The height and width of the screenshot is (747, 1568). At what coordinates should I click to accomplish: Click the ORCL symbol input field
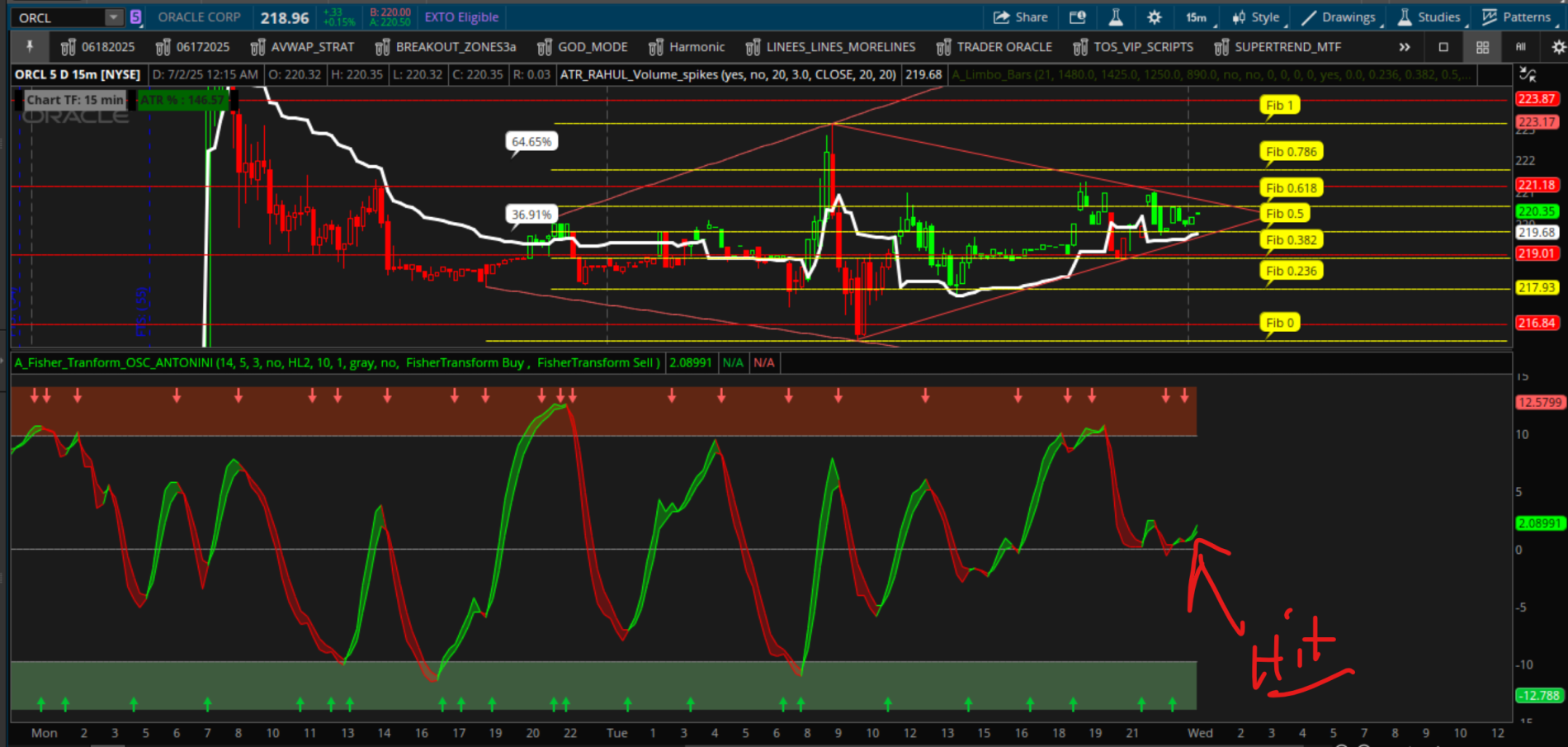click(59, 17)
